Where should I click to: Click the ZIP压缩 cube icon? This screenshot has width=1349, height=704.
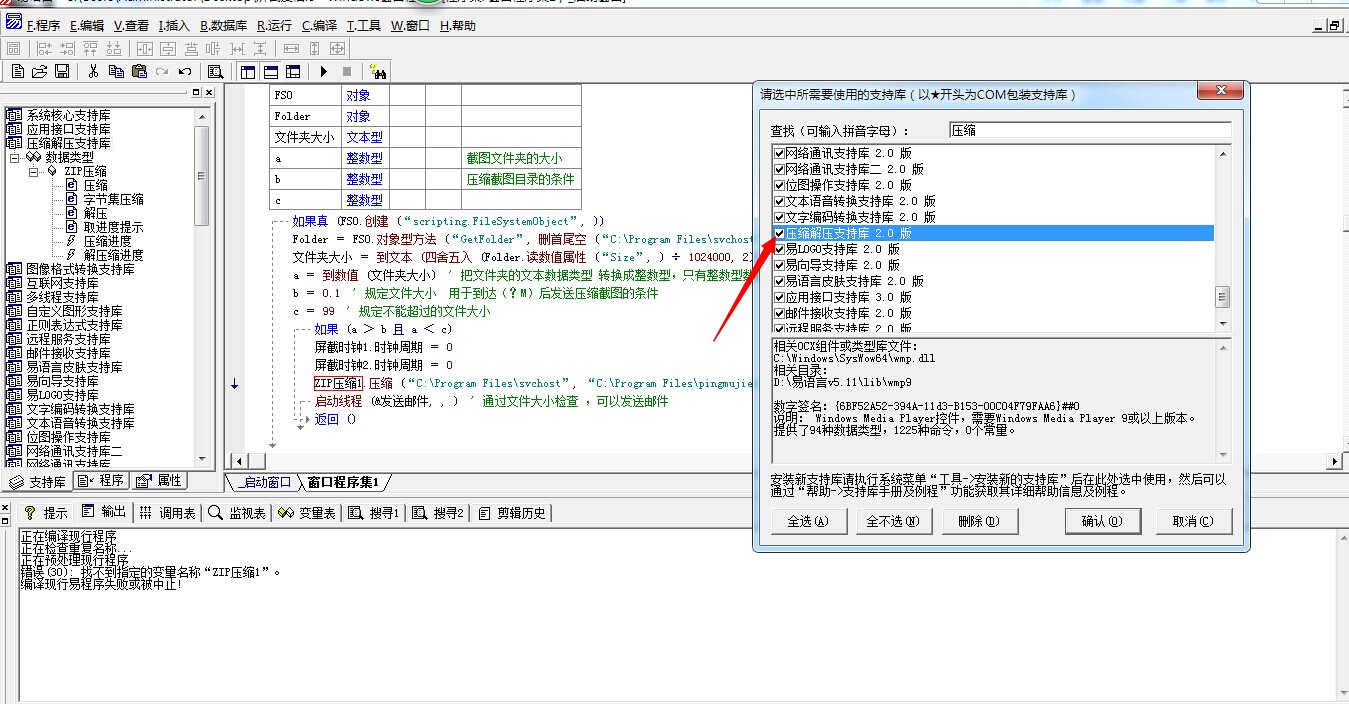[x=52, y=171]
